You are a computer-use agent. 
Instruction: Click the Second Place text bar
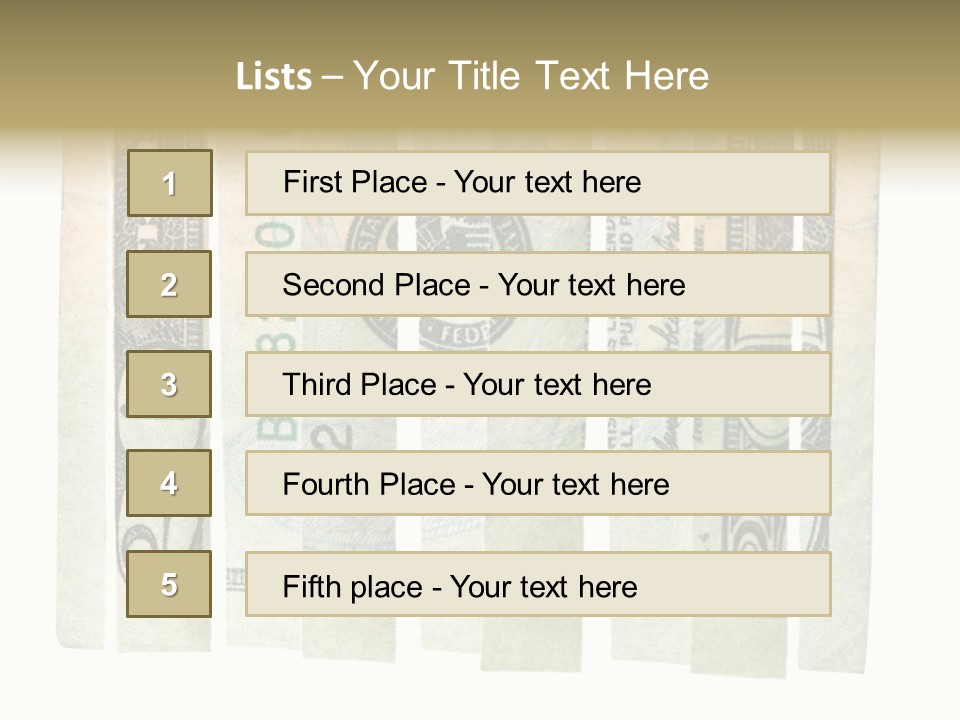point(538,284)
